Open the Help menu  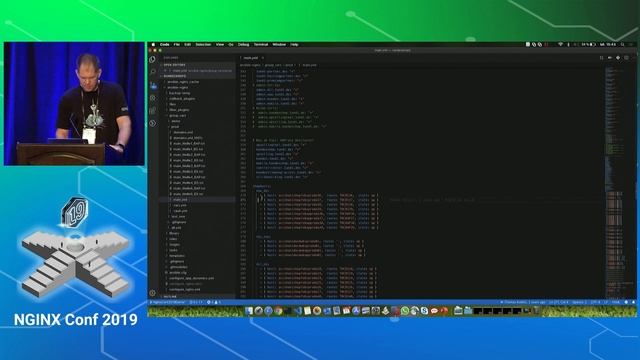pos(294,44)
